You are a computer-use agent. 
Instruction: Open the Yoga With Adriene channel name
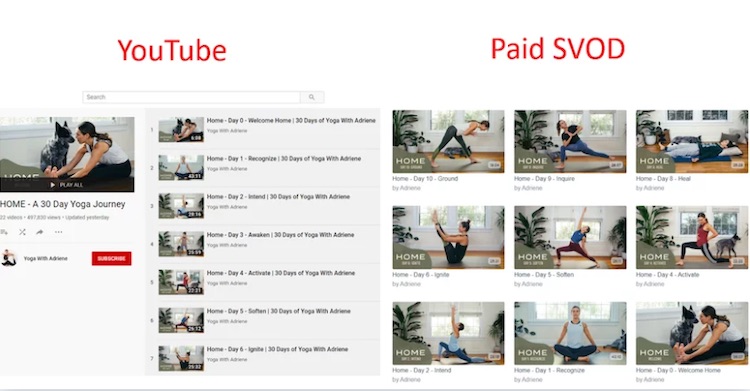45,258
